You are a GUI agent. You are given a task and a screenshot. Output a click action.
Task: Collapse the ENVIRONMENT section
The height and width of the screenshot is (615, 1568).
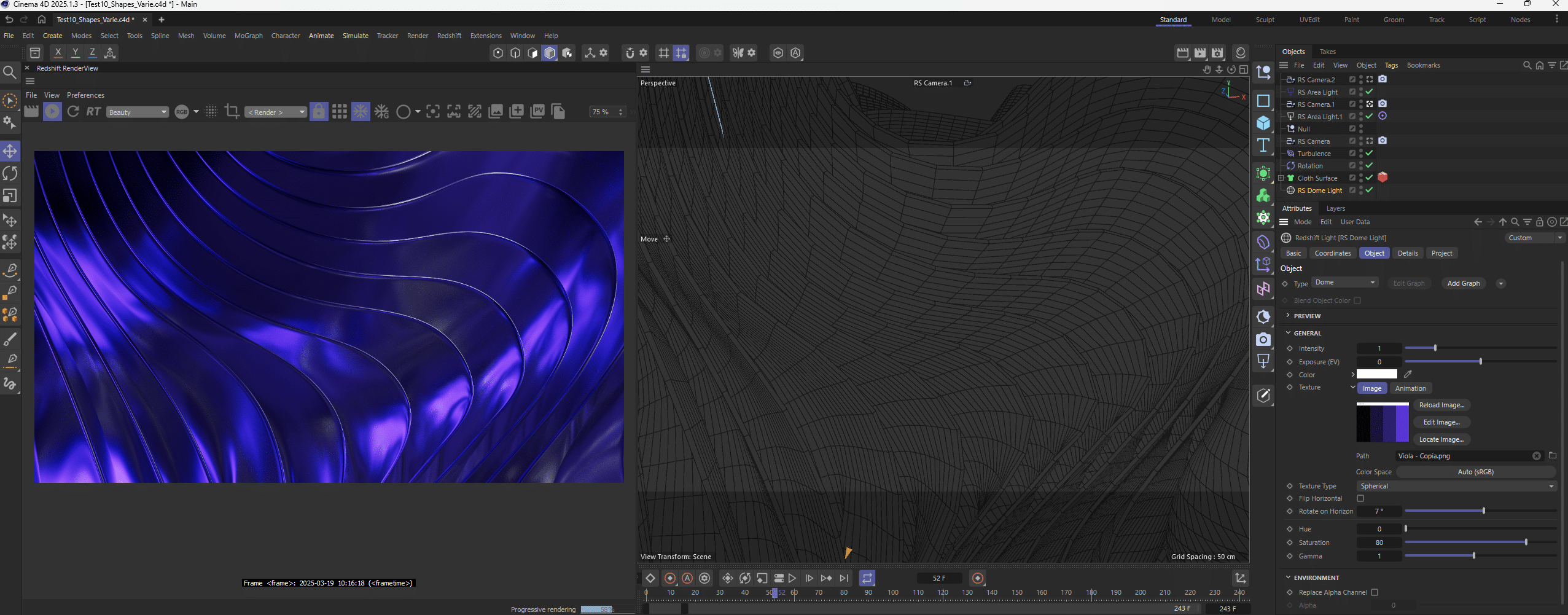click(1289, 578)
